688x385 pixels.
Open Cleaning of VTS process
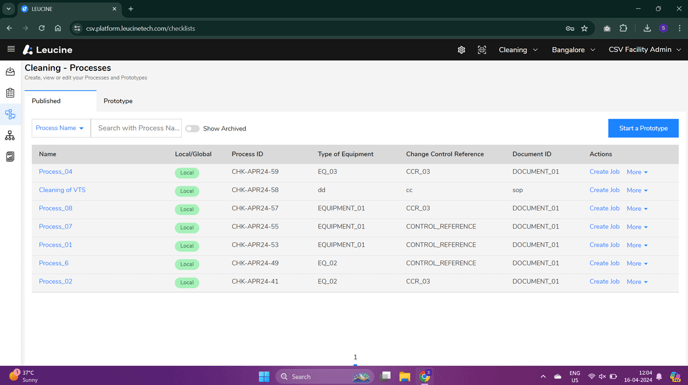[x=62, y=190]
